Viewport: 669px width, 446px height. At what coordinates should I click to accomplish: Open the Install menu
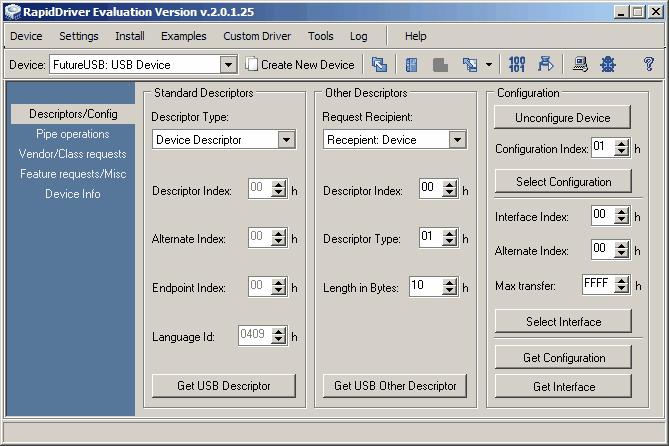[130, 36]
